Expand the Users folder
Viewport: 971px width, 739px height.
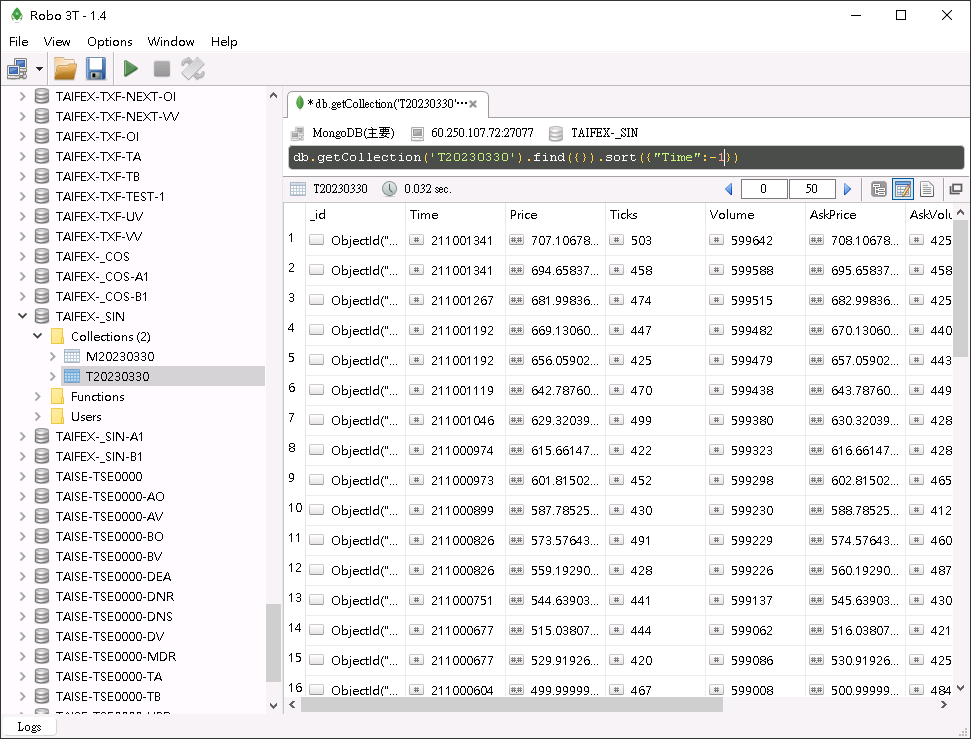point(38,416)
